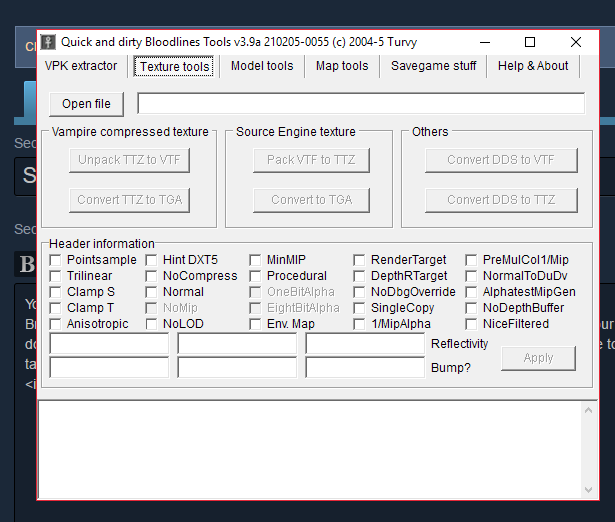Toggle the OneBitAlpha checkbox
Screen dimensions: 615x522
255,292
